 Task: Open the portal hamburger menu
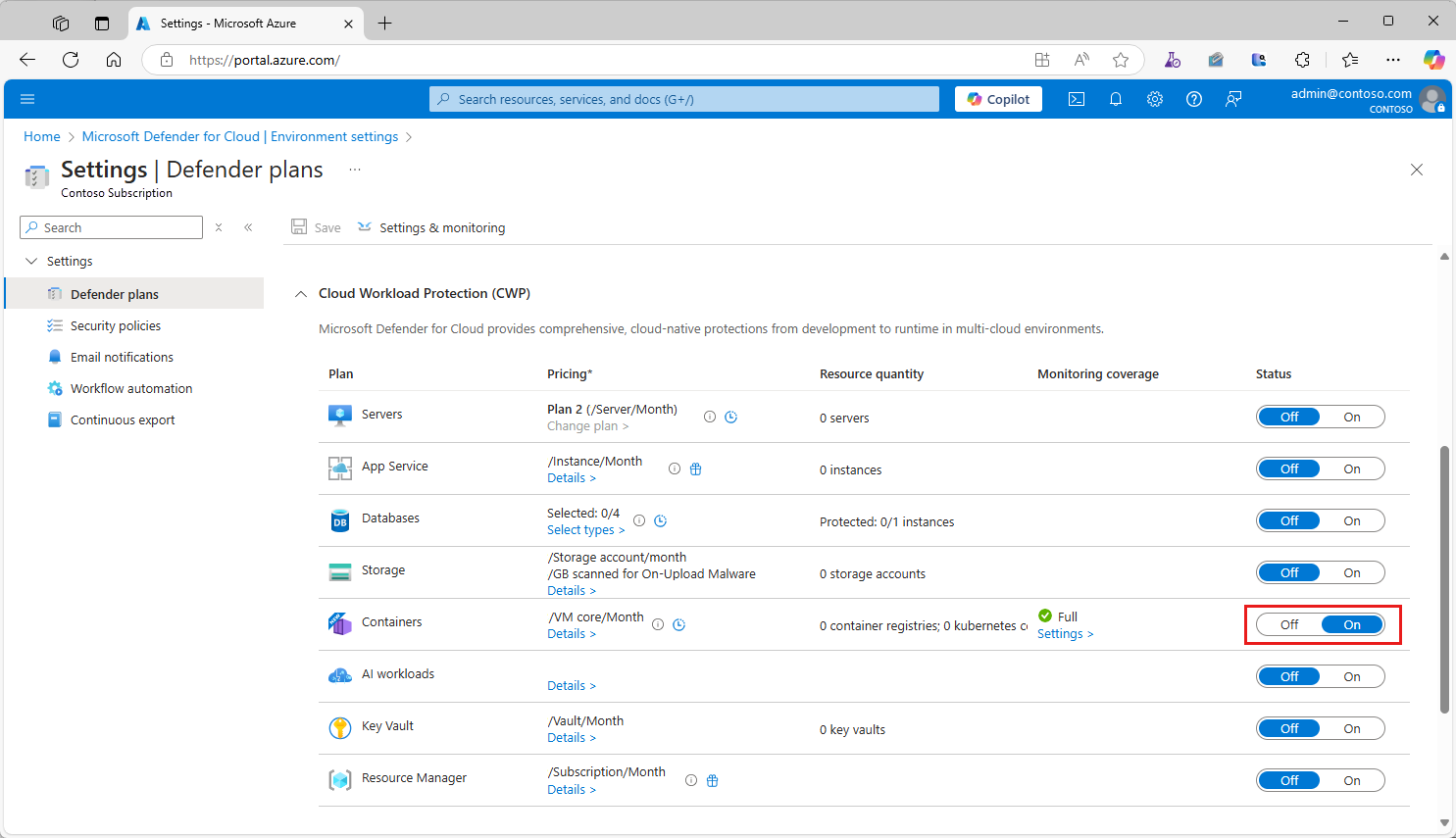click(27, 99)
